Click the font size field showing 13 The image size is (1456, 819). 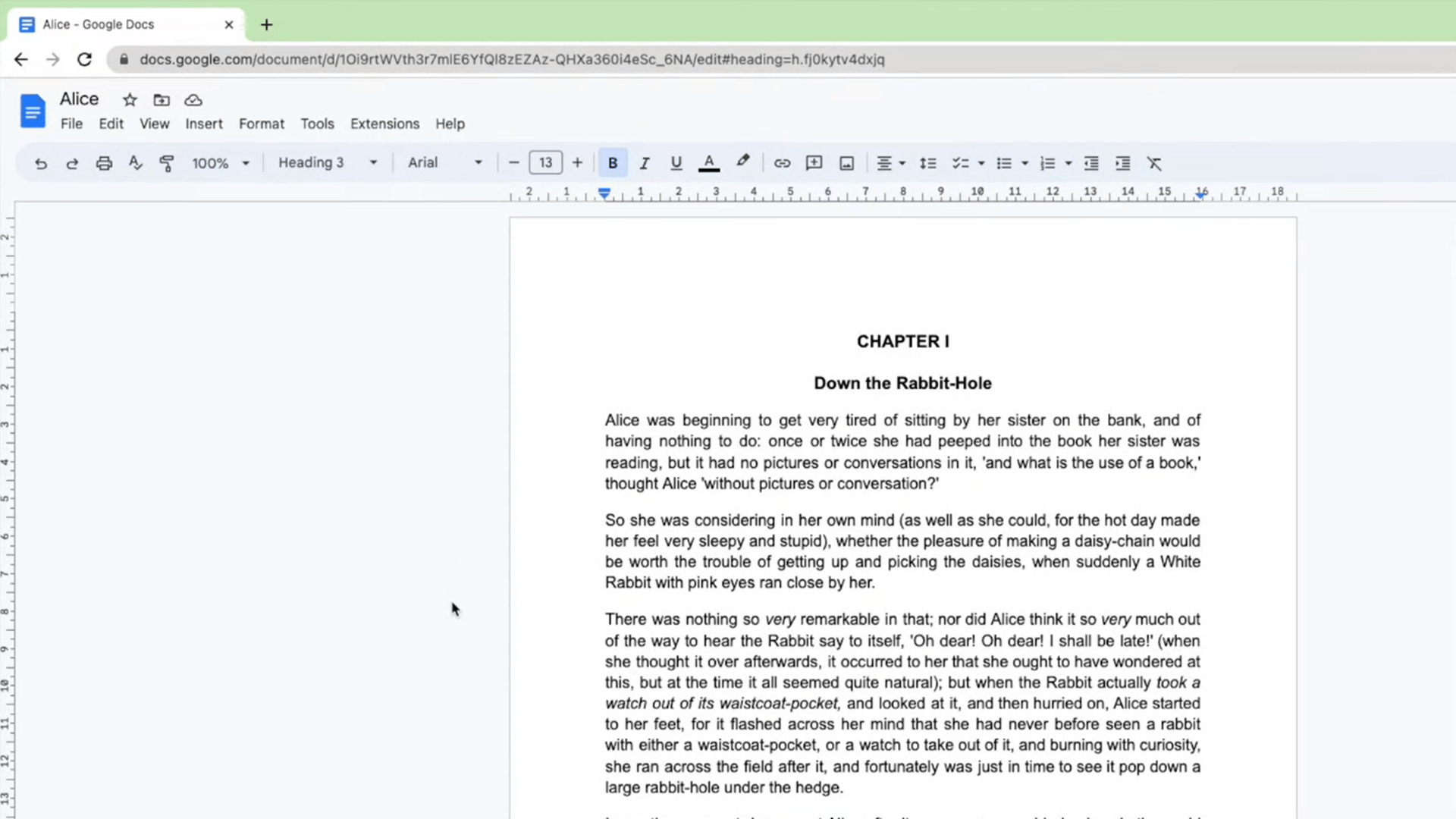point(545,162)
